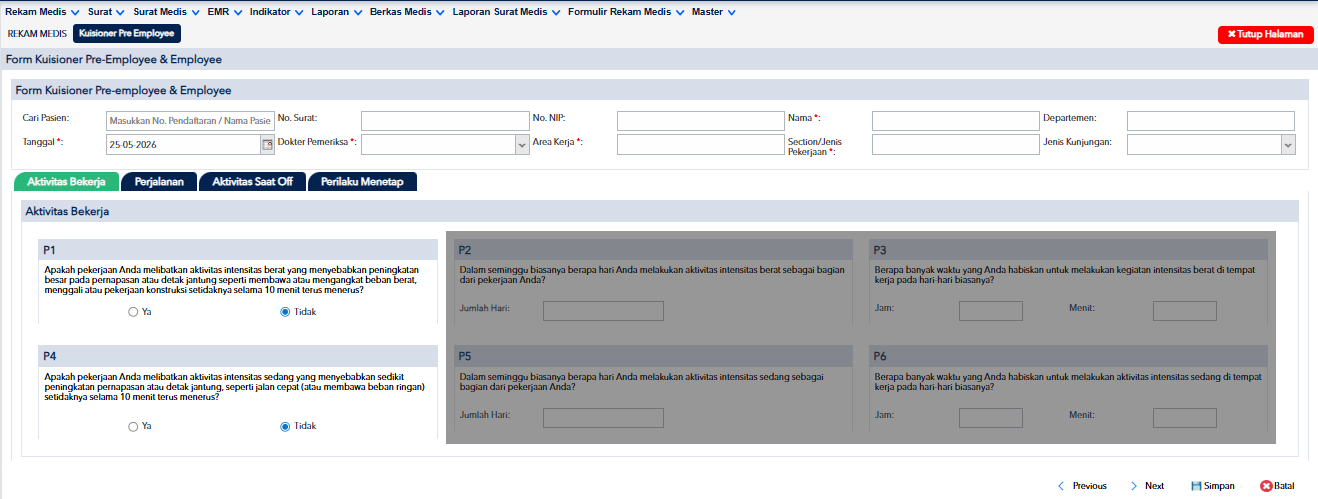The image size is (1318, 499).
Task: Open the Berkas Medis menu
Action: pyautogui.click(x=407, y=12)
